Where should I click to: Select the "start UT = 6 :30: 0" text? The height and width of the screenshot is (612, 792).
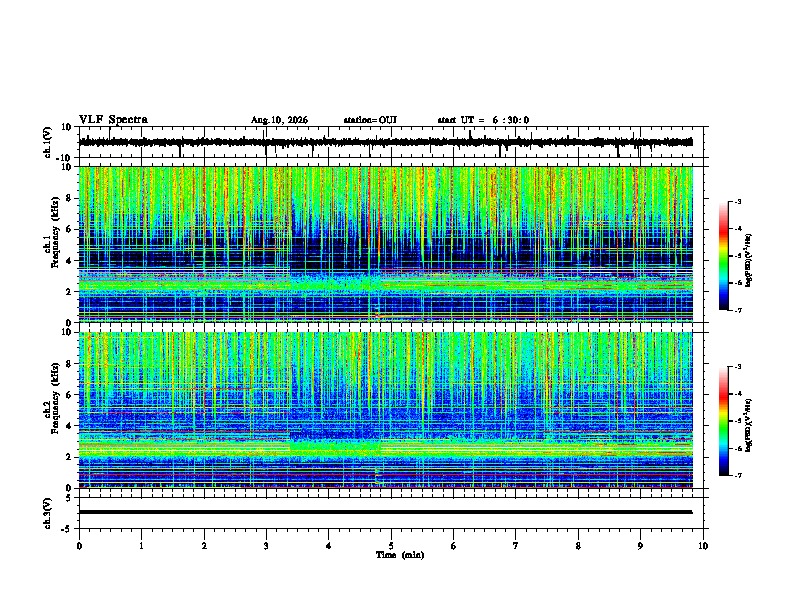(483, 120)
